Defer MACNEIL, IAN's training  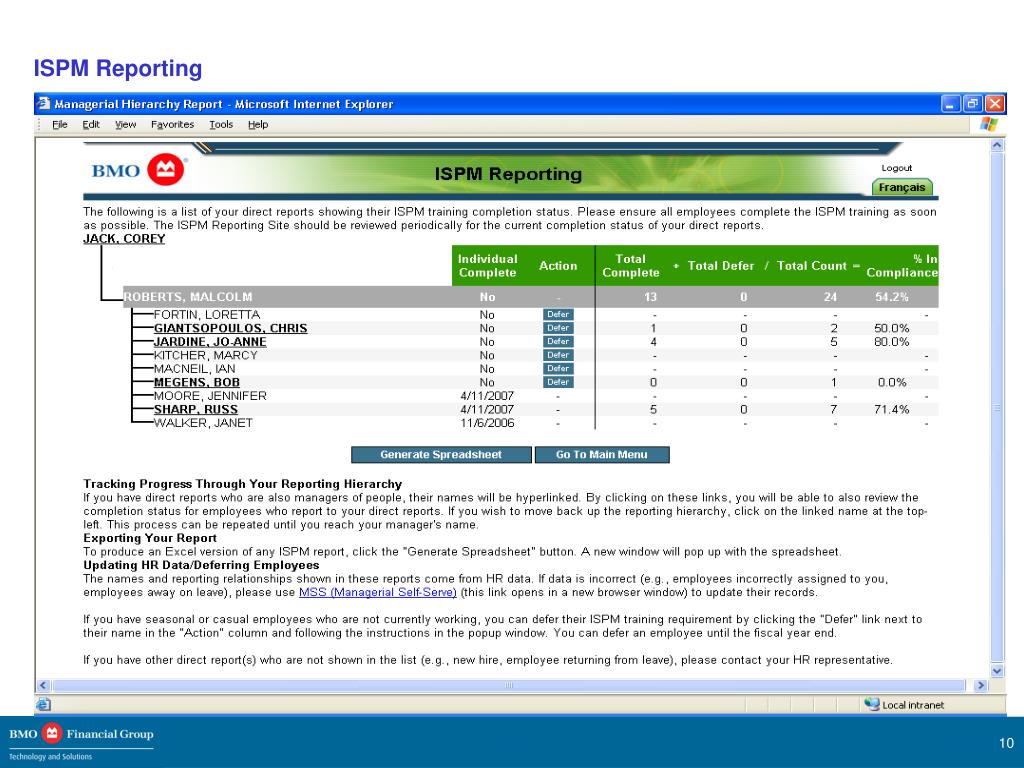(558, 369)
